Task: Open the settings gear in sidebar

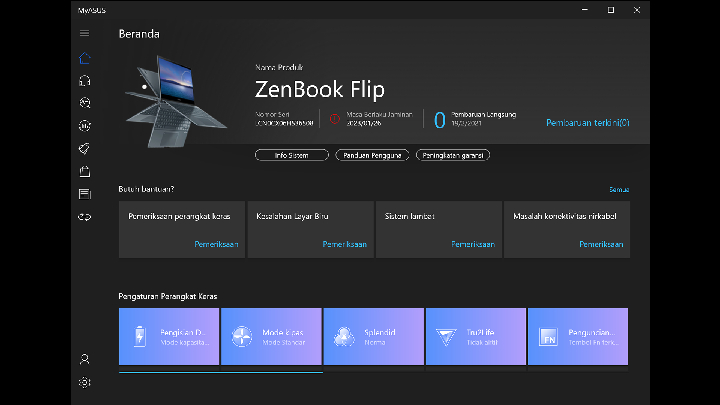Action: point(85,382)
